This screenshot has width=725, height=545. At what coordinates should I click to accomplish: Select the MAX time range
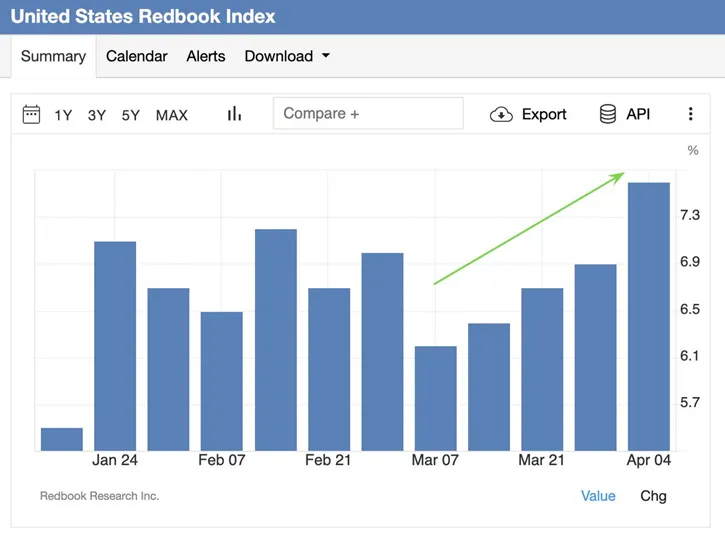(172, 115)
